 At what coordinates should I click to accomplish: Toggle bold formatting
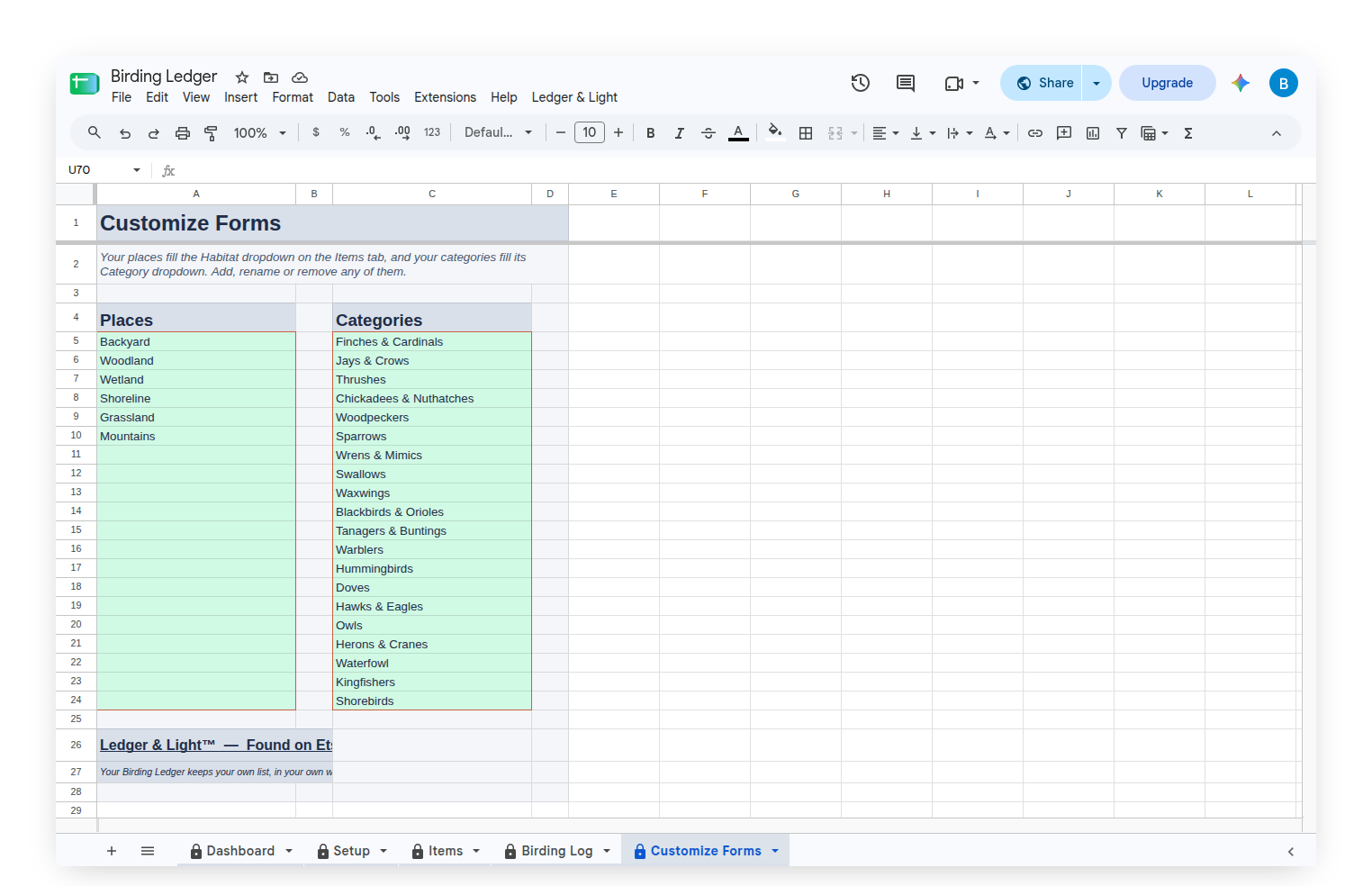coord(651,133)
